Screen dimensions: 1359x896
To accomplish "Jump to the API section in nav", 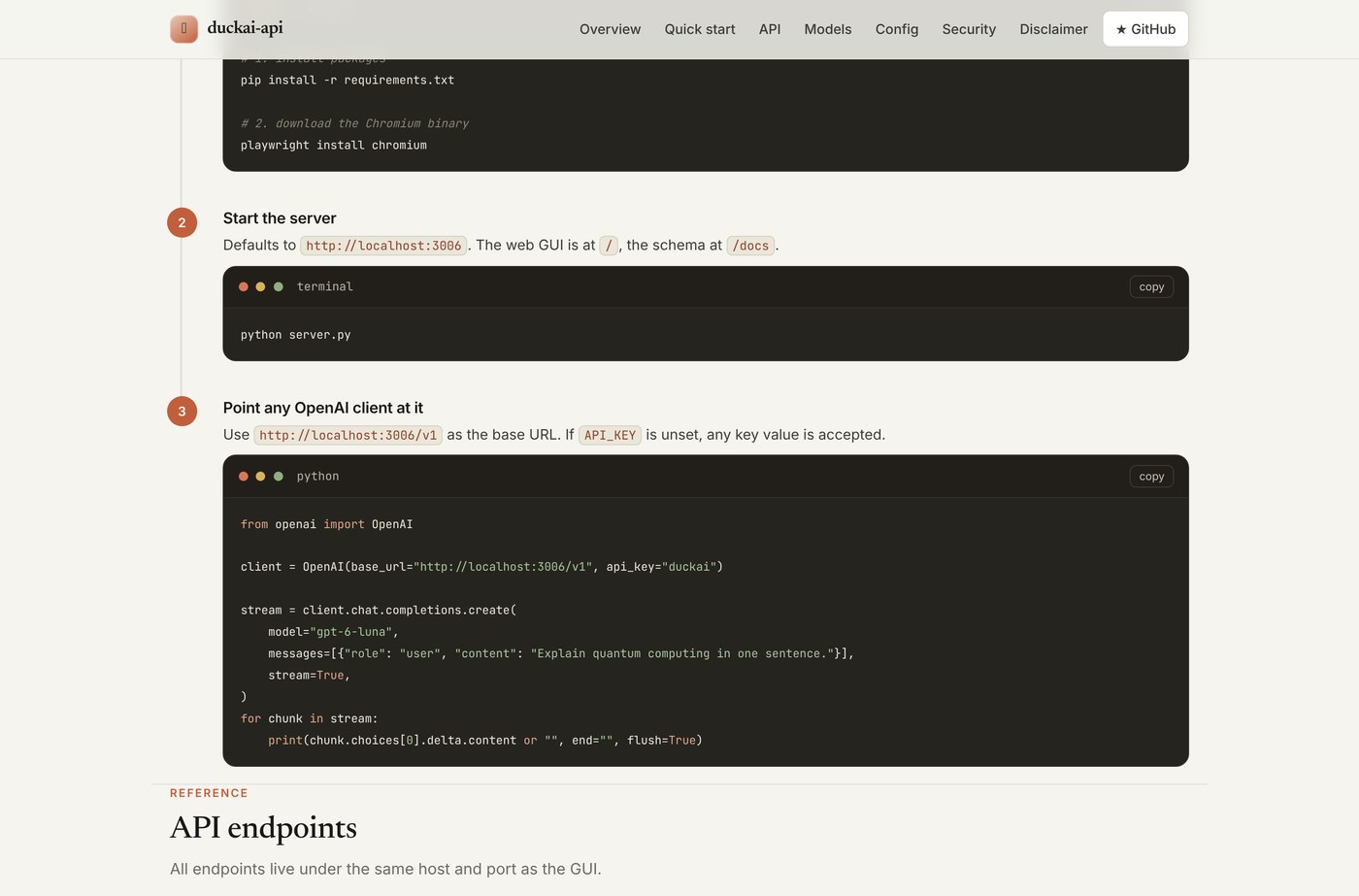I will pyautogui.click(x=770, y=29).
